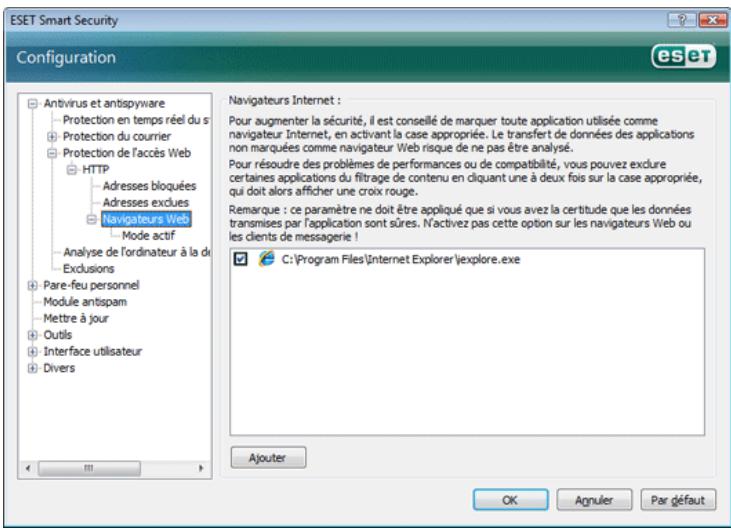Select Protection de l'accès Web item
Screen dimensions: 731x531
[x=127, y=153]
